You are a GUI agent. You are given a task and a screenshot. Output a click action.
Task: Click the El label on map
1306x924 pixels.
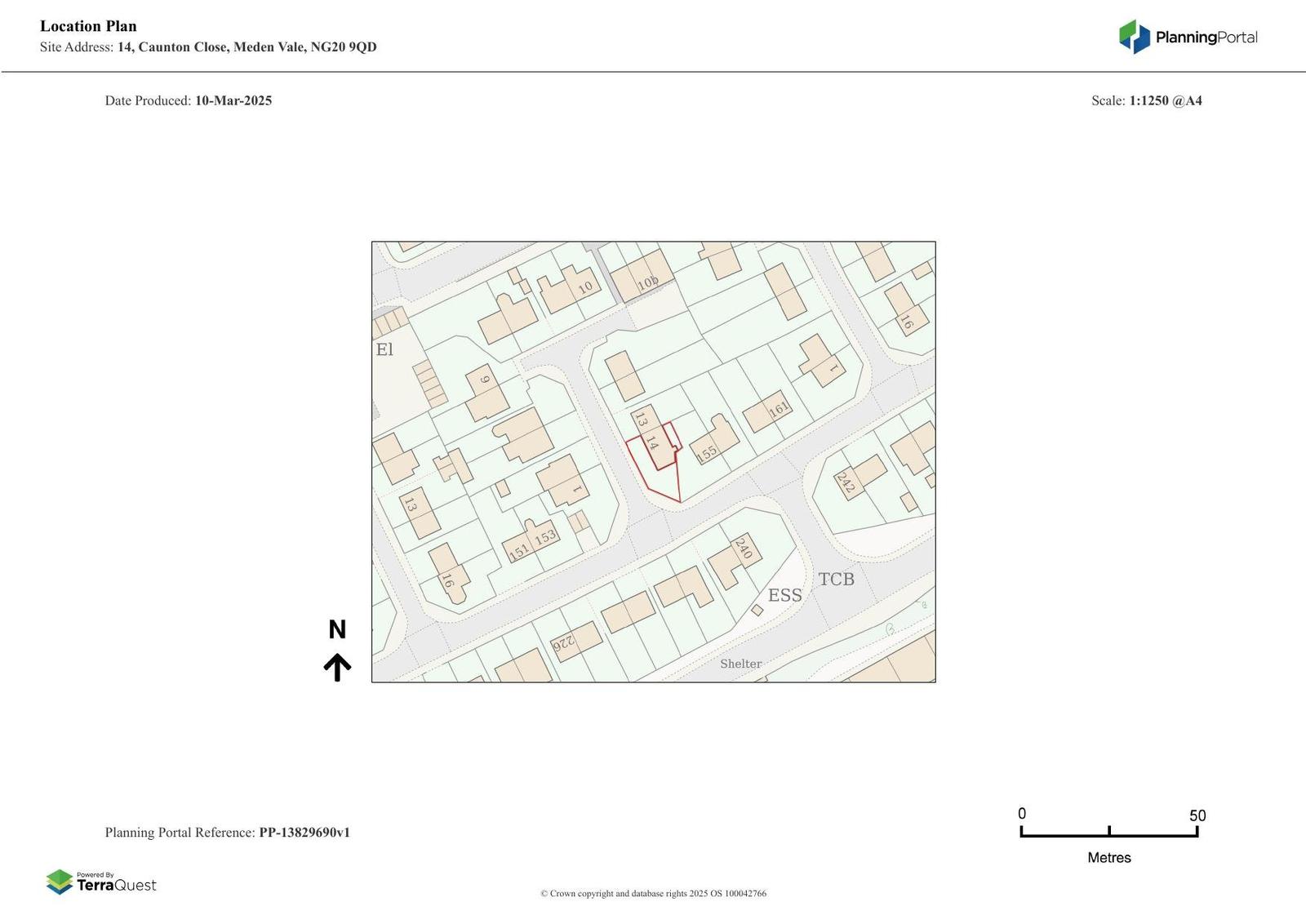coord(384,349)
